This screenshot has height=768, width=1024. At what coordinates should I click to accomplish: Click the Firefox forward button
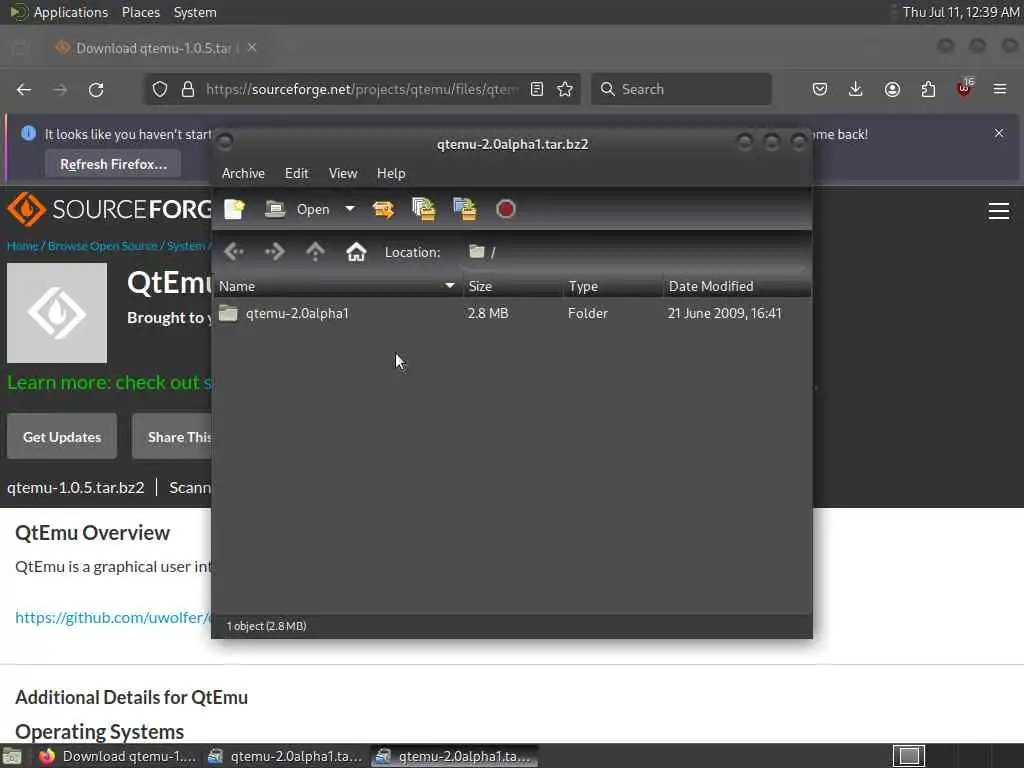(60, 89)
